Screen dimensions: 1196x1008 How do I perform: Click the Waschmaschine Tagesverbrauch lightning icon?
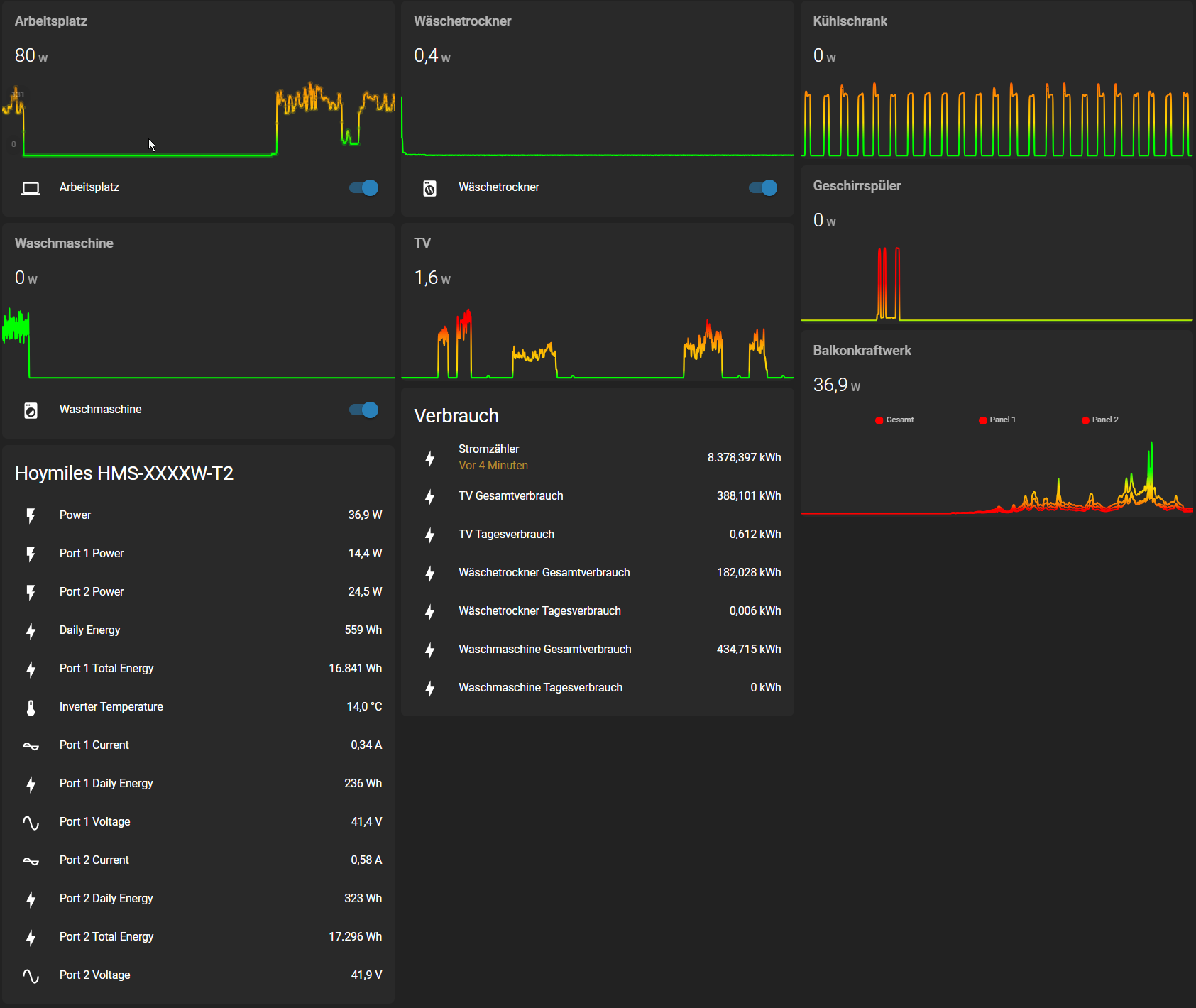point(429,688)
